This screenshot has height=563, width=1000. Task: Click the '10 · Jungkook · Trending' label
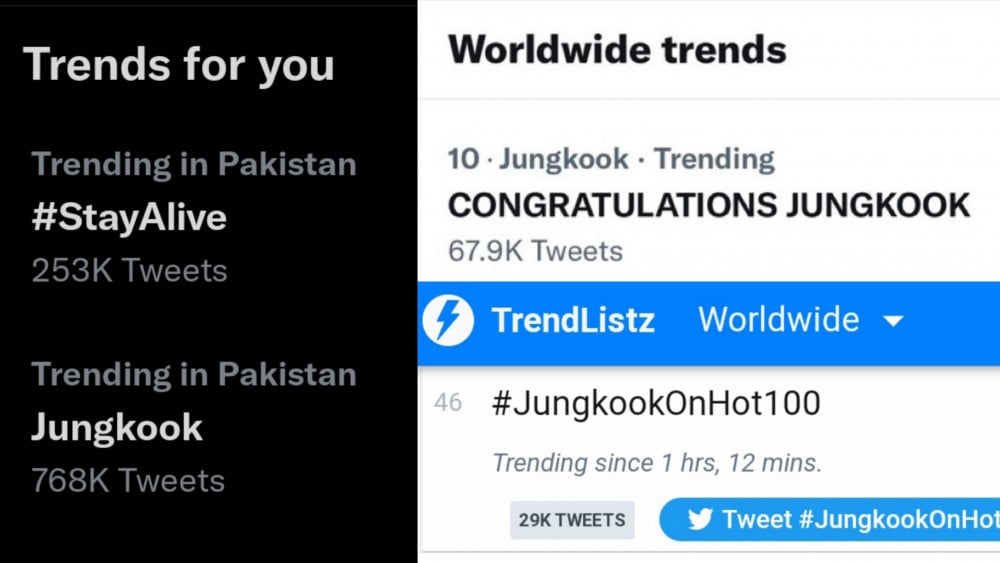coord(611,159)
